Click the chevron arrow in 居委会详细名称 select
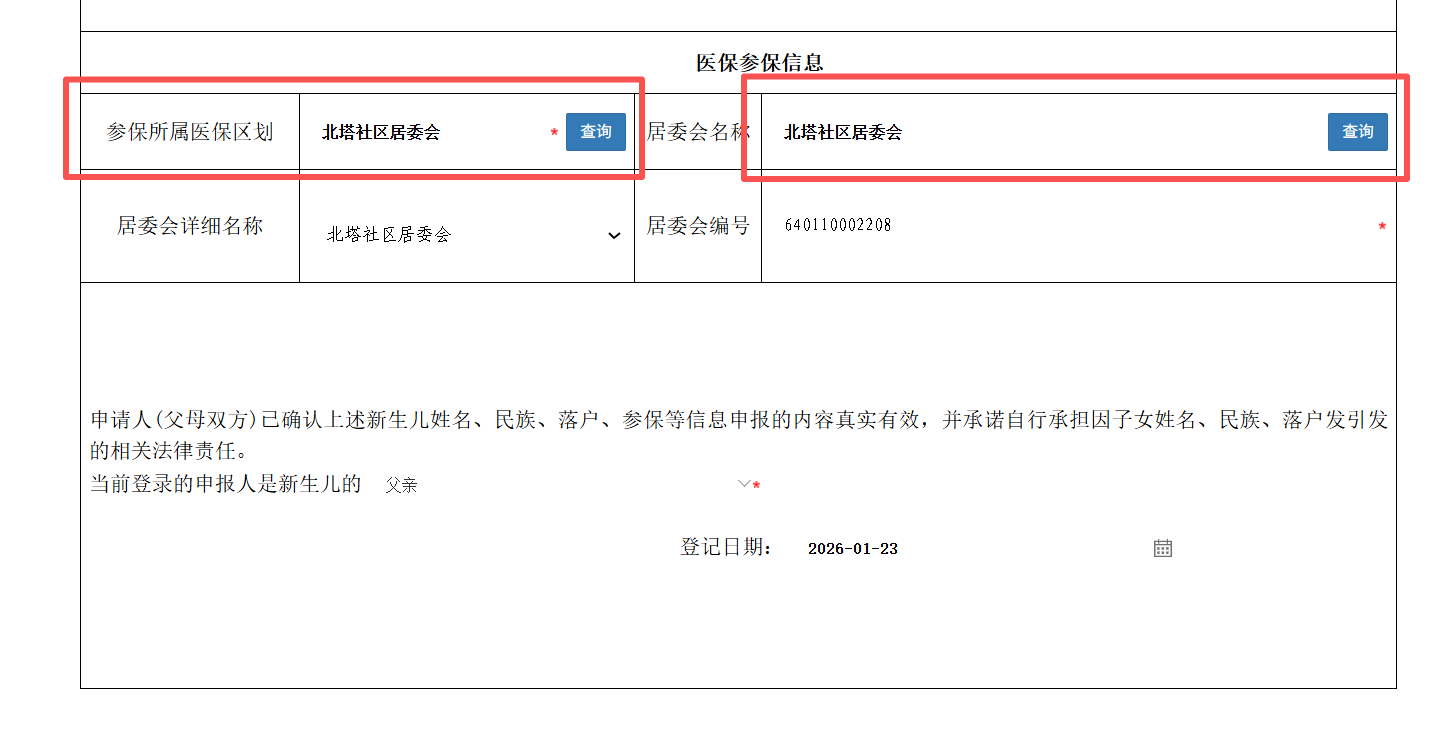Image resolution: width=1437 pixels, height=731 pixels. (x=614, y=236)
